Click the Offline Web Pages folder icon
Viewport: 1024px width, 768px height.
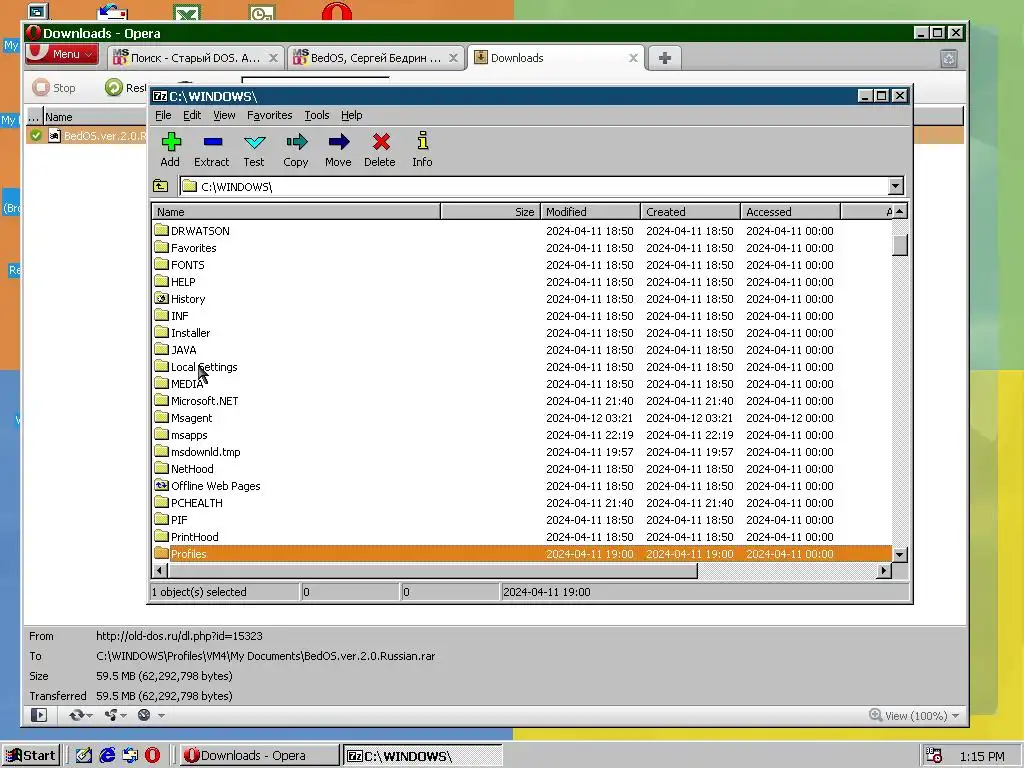(x=161, y=485)
